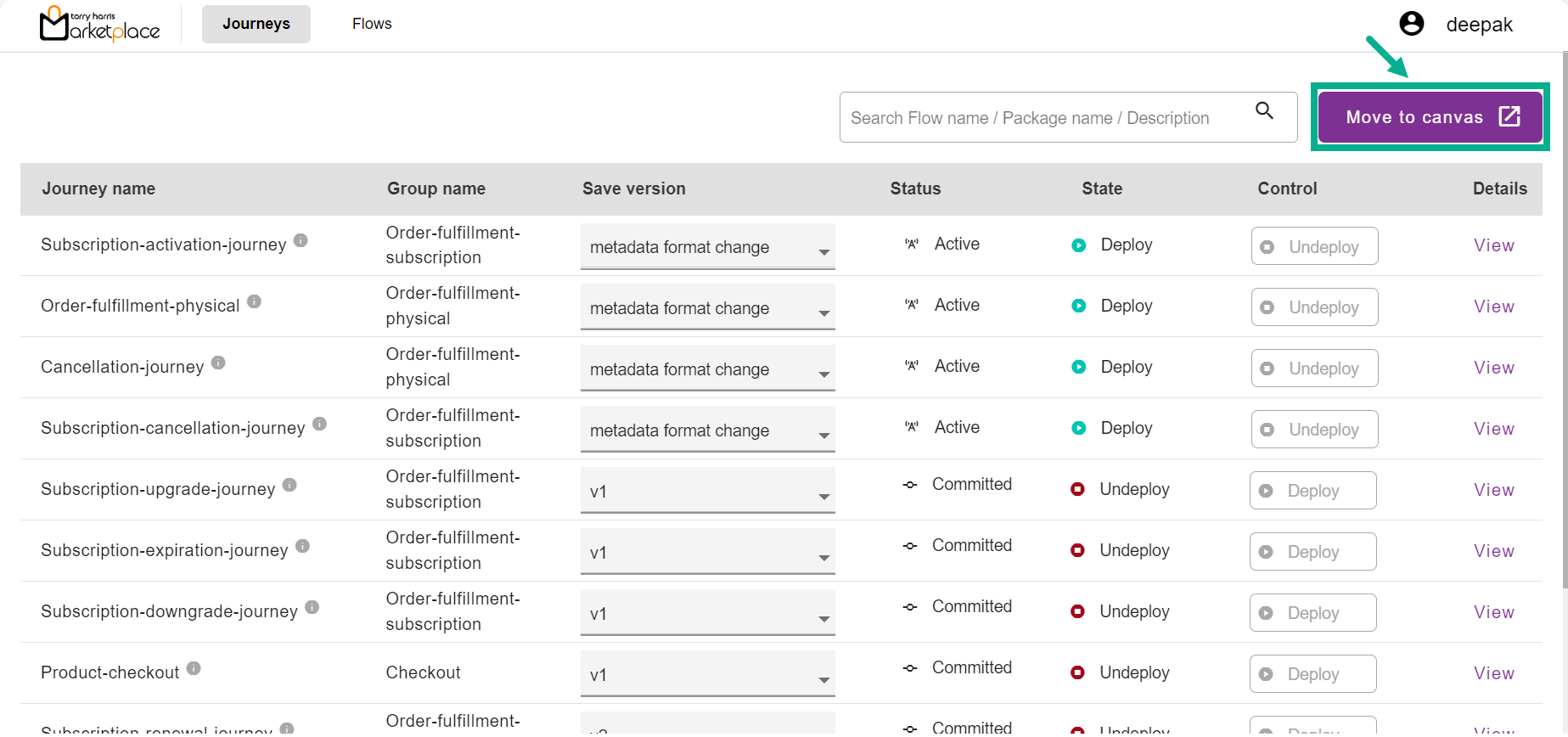Click info icon beside Subscription-downgrade-journey
This screenshot has width=1568, height=737.
[x=312, y=608]
